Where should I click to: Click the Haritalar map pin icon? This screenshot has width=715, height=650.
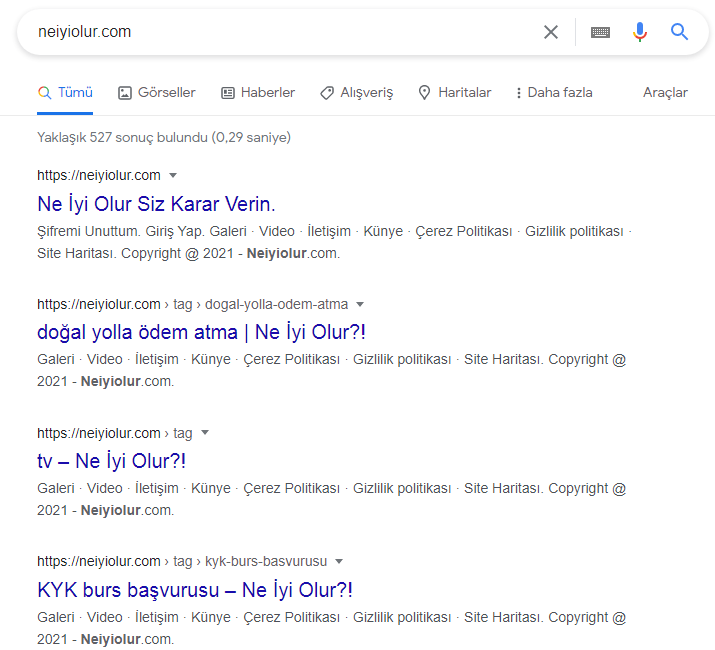point(425,93)
